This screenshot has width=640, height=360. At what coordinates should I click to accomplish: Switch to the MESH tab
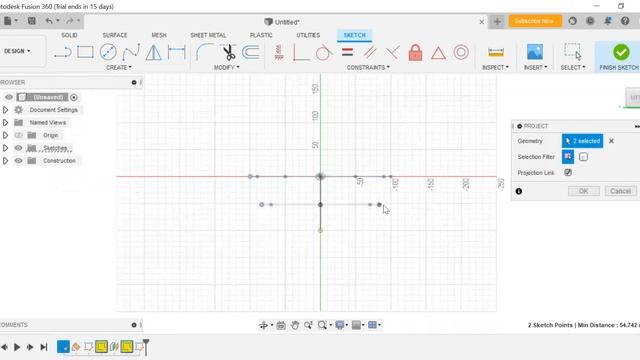159,35
